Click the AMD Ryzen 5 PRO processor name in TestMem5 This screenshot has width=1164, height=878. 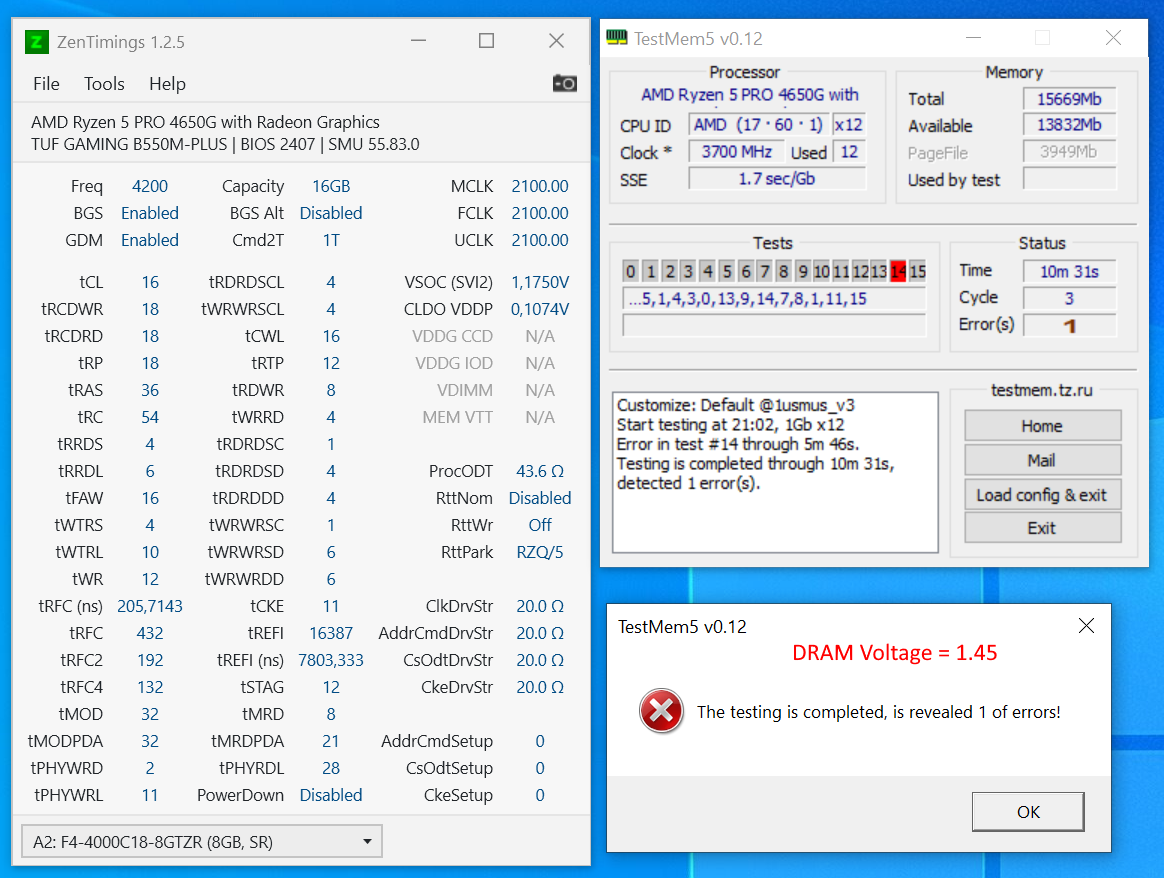[750, 95]
